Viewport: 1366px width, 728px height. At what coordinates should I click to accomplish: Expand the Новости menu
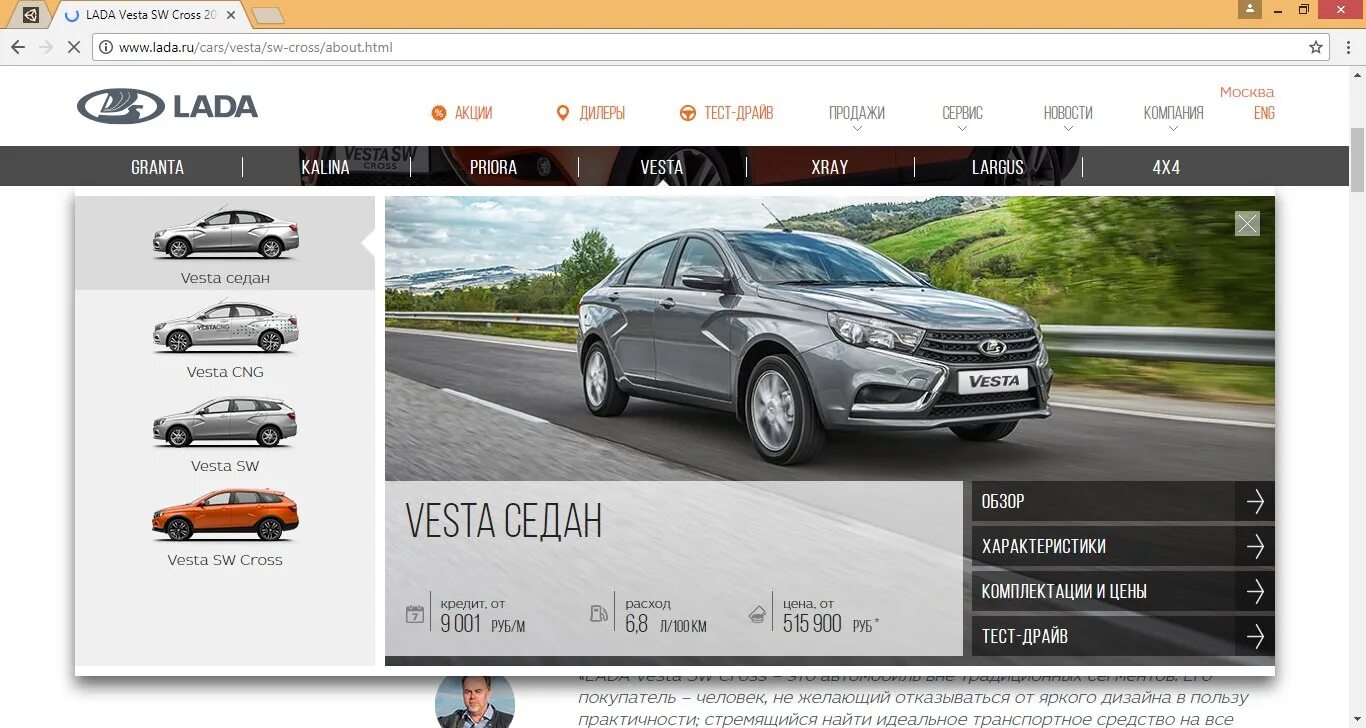pos(1068,113)
